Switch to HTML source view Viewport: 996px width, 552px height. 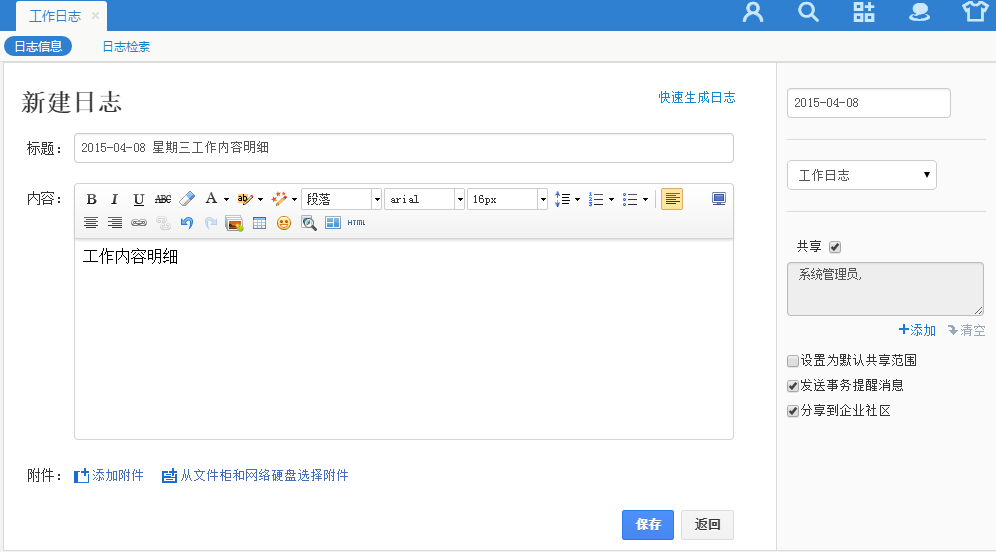point(356,223)
